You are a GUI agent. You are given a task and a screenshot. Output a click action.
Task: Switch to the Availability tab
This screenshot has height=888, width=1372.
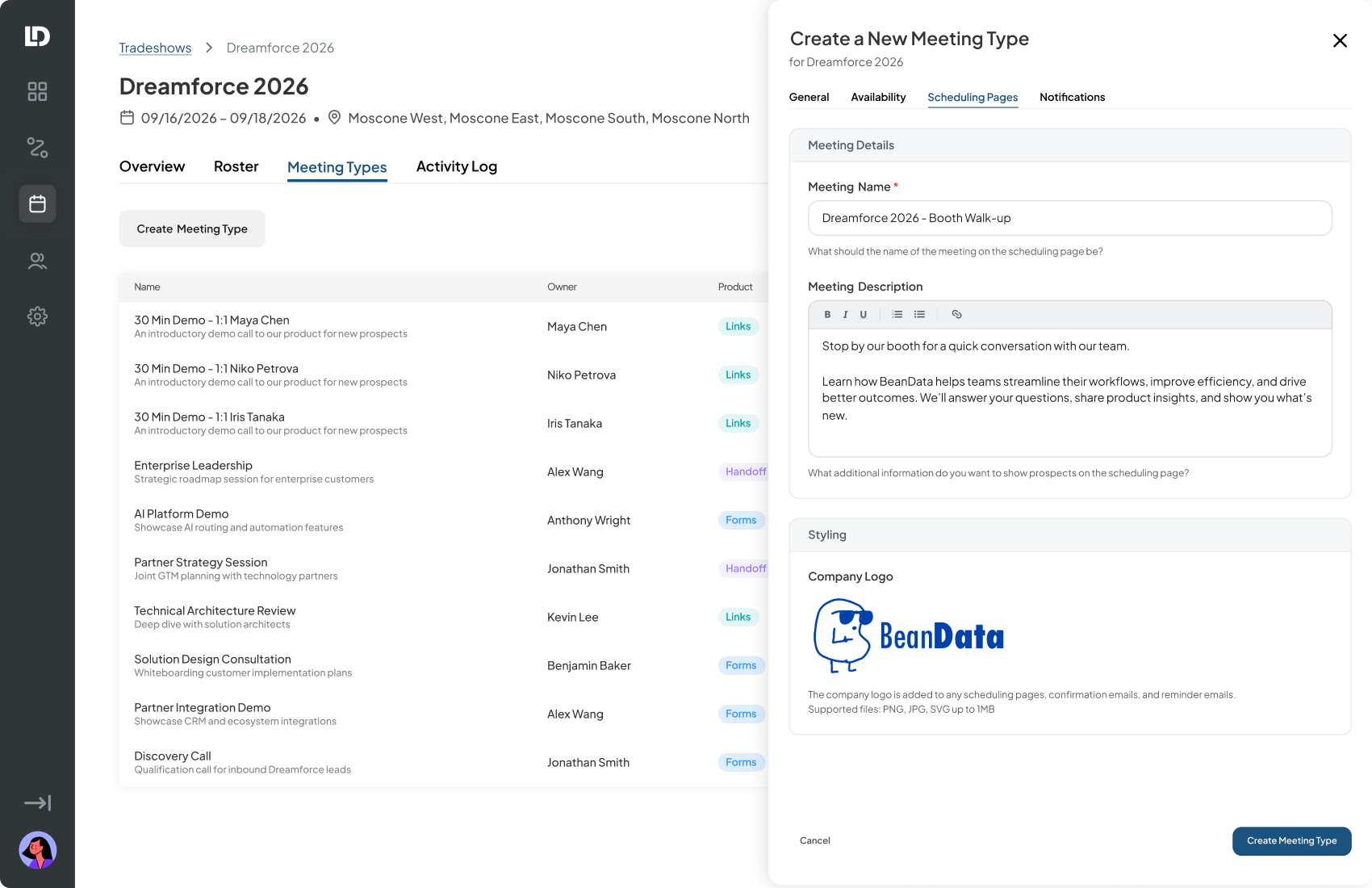(x=878, y=97)
